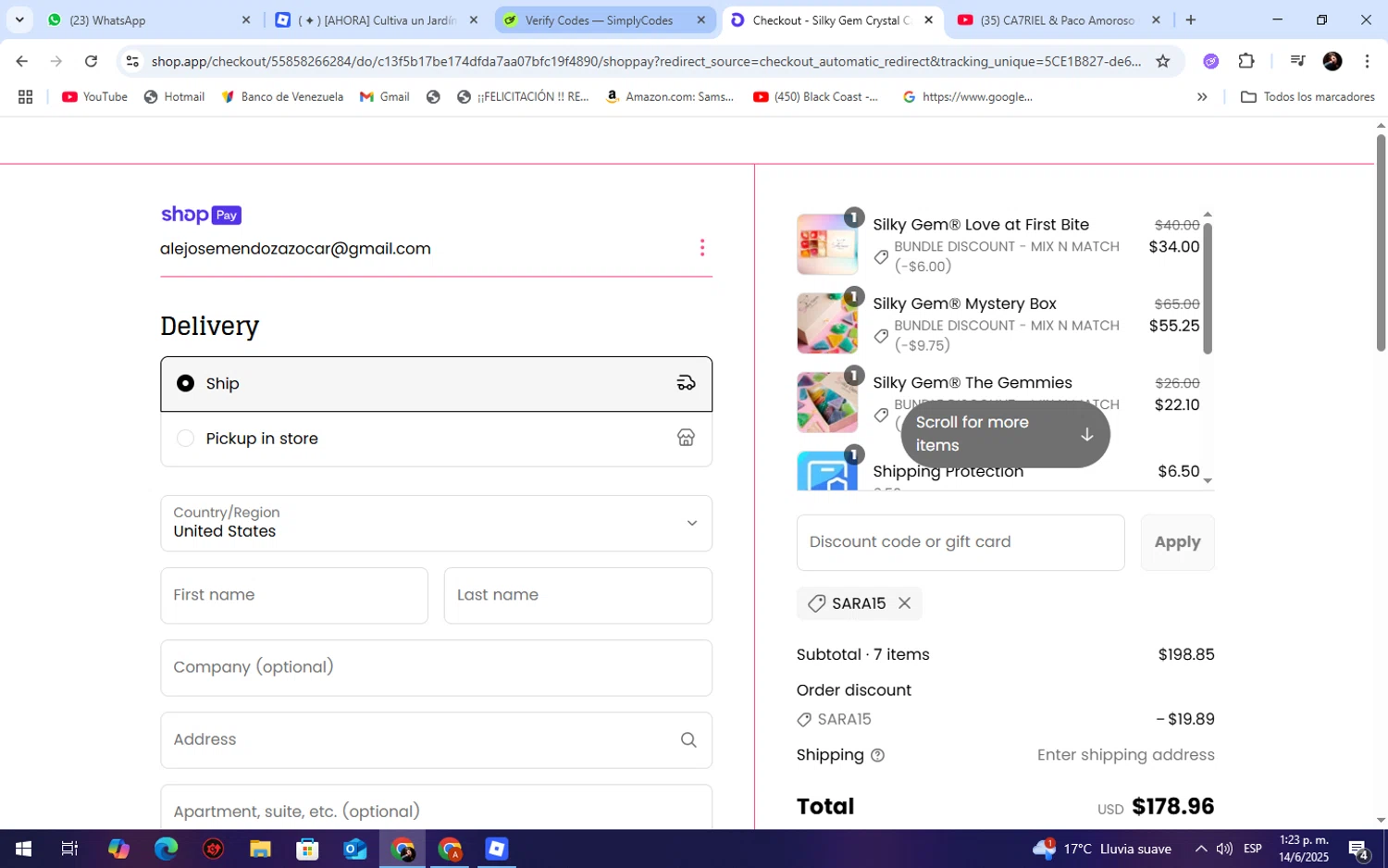Open the apps grid in the bookmarks bar
The image size is (1388, 868).
tap(25, 96)
